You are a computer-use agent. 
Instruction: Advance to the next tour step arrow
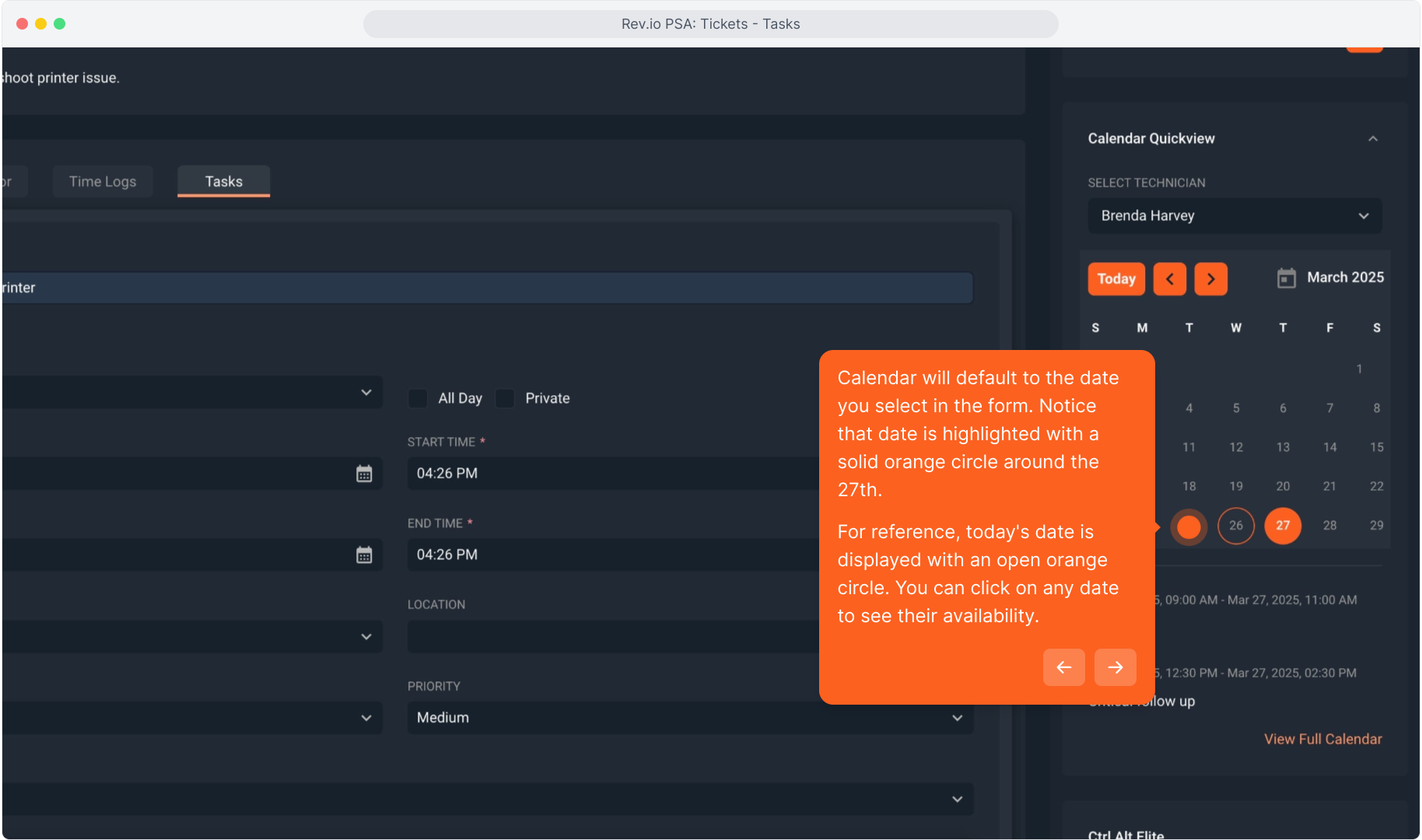coord(1115,667)
